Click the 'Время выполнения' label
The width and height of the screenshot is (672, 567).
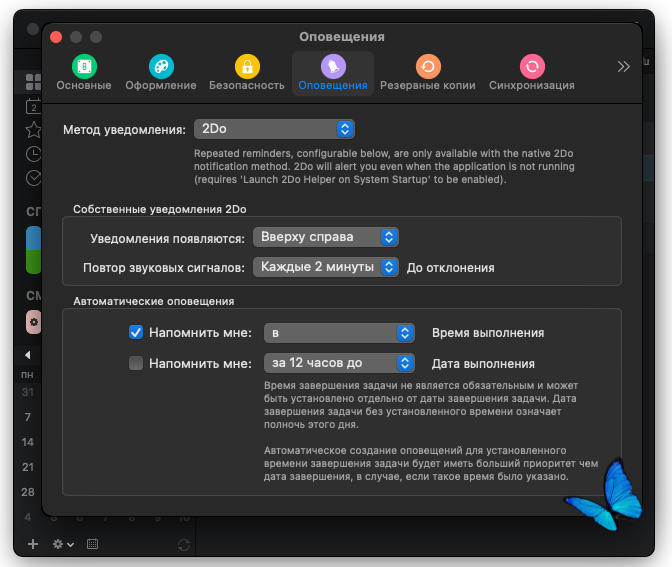tap(488, 333)
